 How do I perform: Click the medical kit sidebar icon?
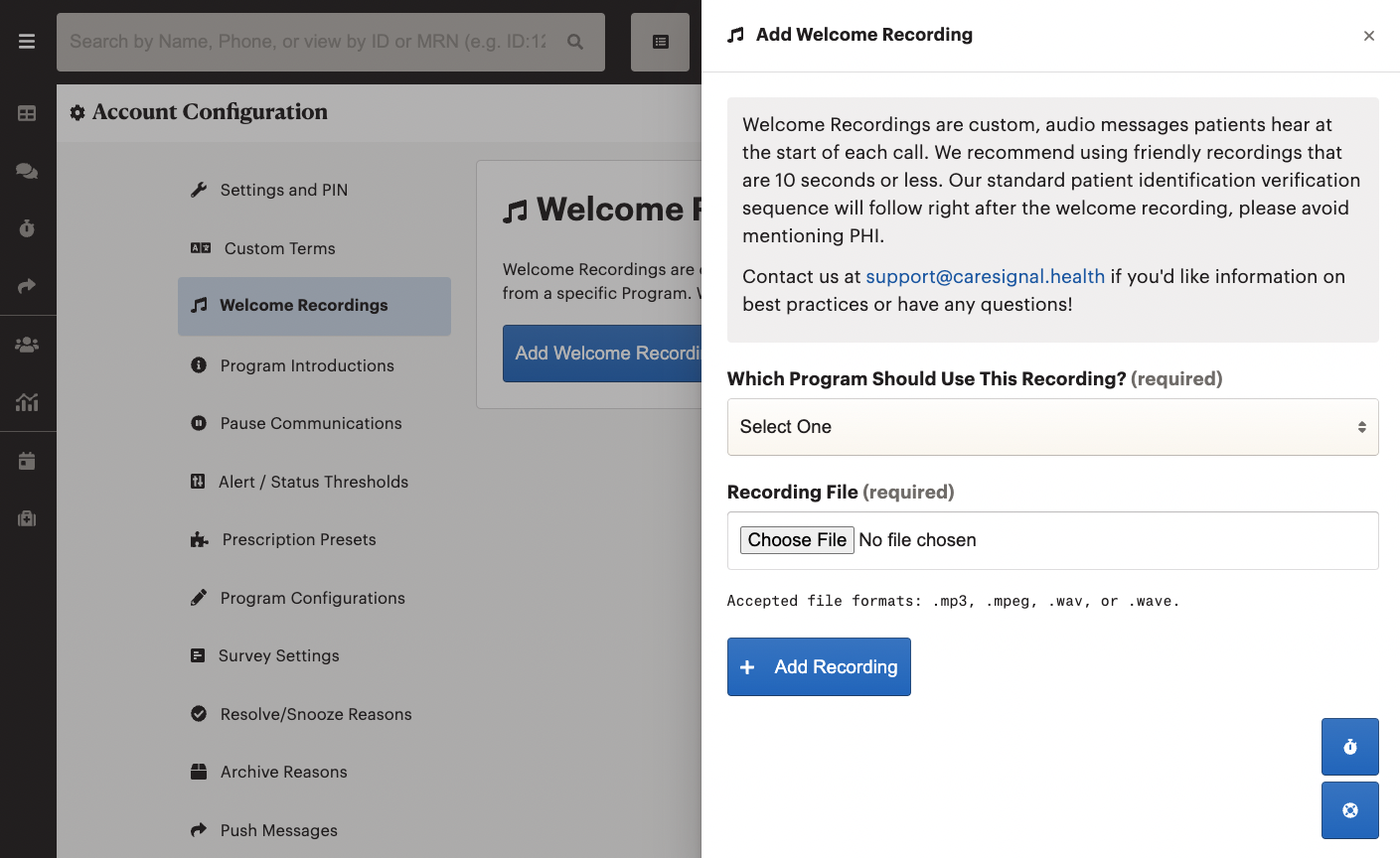27,518
